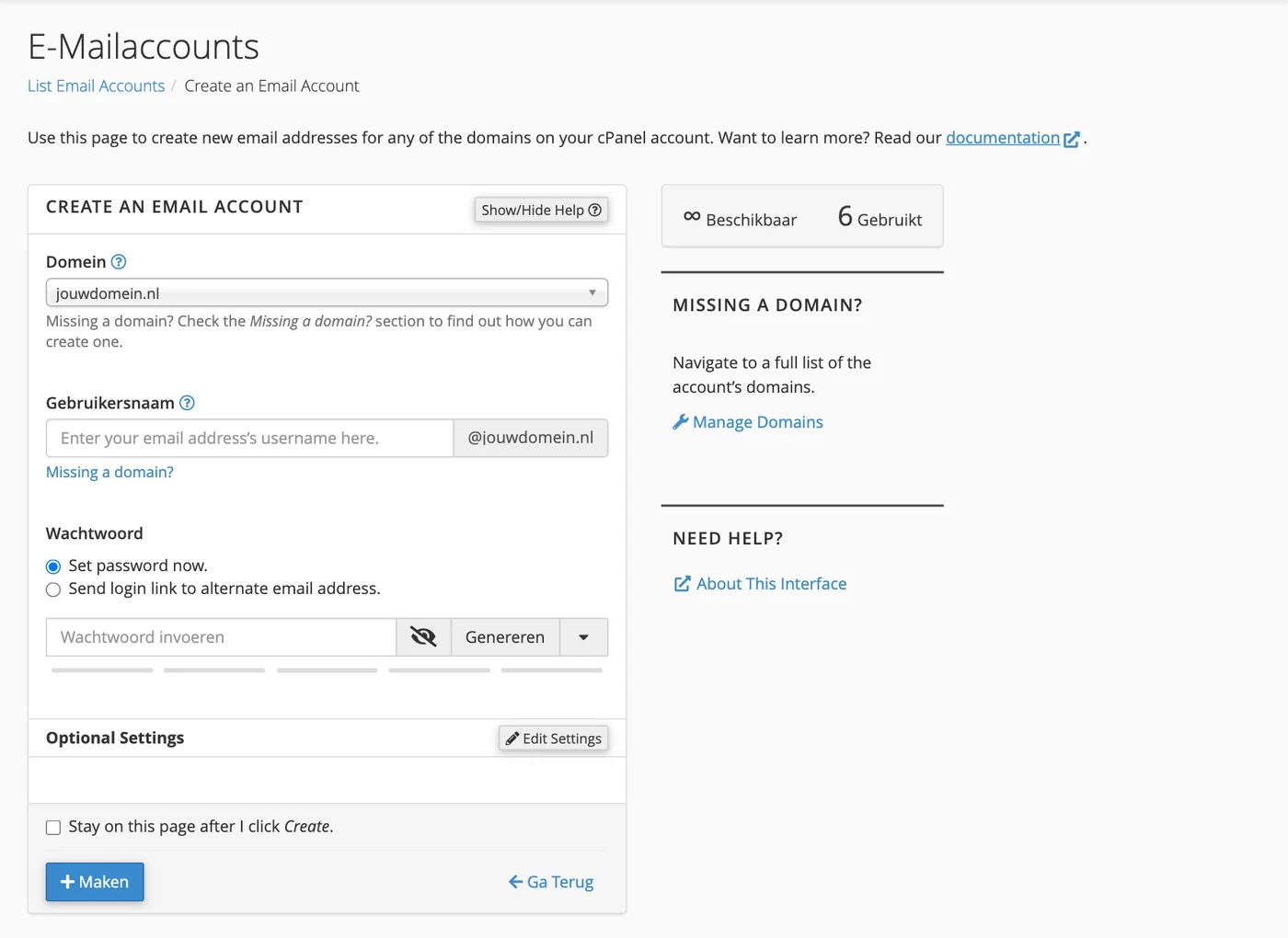The width and height of the screenshot is (1288, 938).
Task: Click the 'Wachtwoord' section label
Action: [x=95, y=533]
